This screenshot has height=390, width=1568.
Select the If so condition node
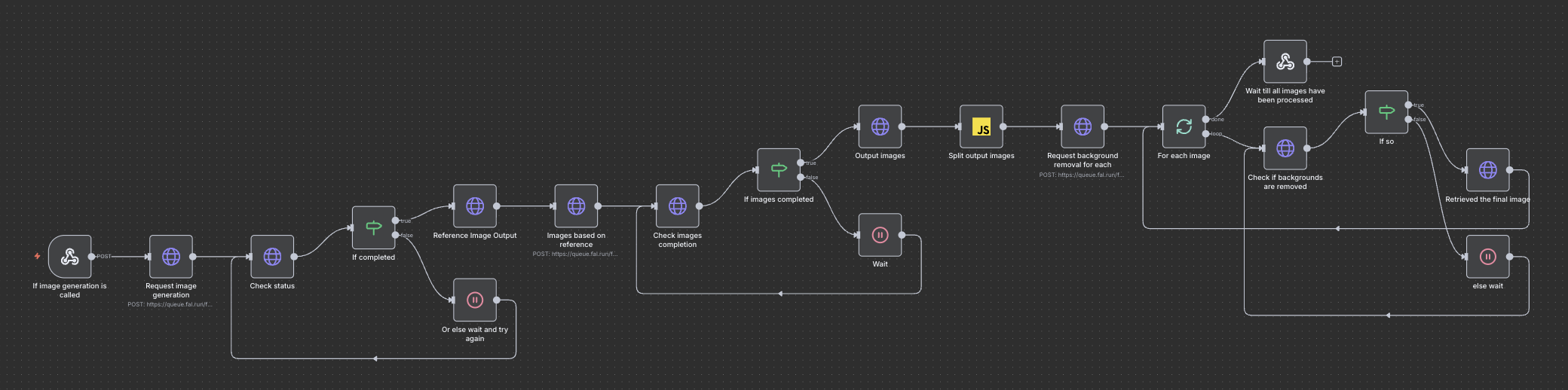1386,112
